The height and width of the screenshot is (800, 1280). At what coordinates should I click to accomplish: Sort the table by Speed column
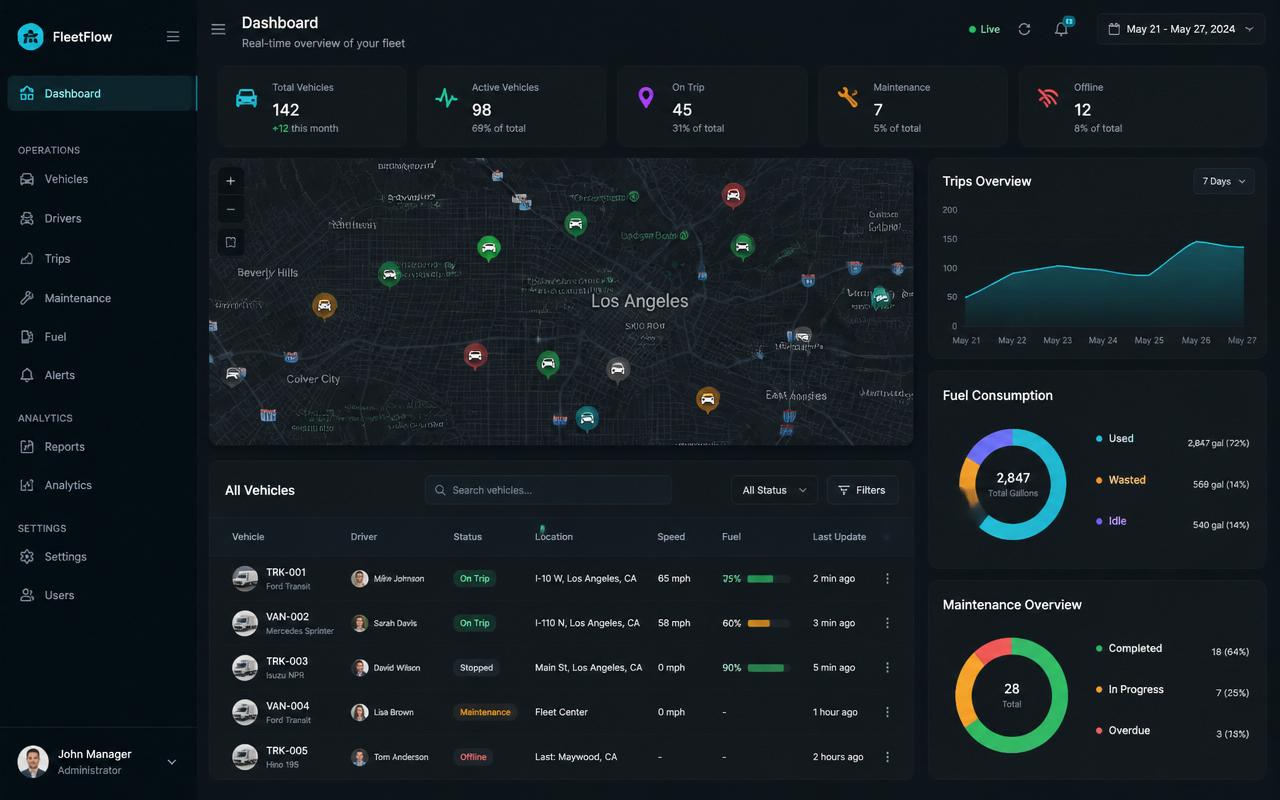(x=671, y=537)
